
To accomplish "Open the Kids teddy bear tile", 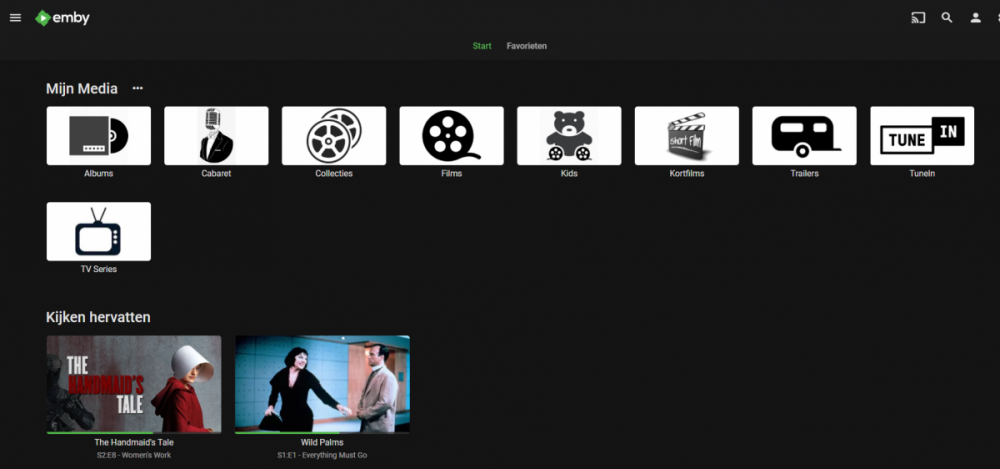I will click(569, 136).
